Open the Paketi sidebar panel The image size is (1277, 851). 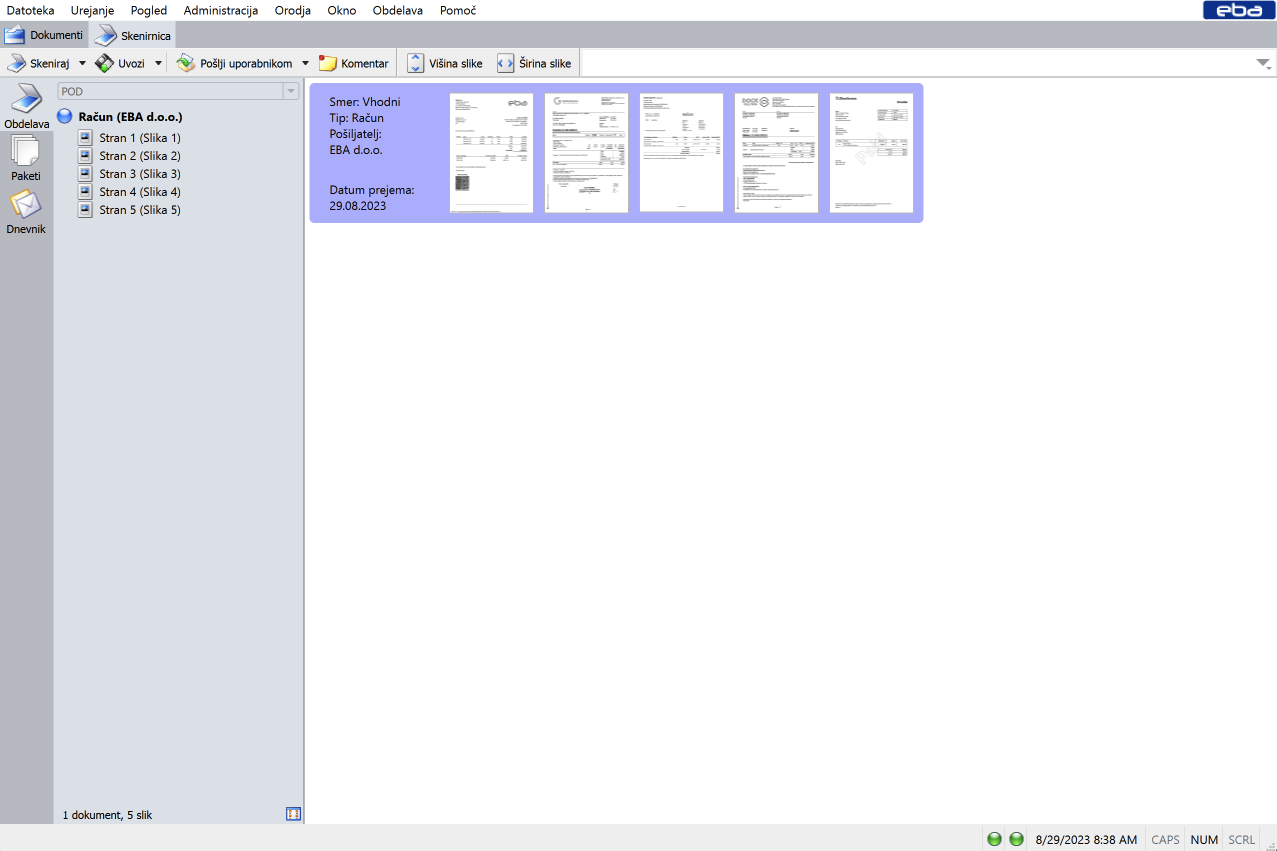click(x=26, y=158)
